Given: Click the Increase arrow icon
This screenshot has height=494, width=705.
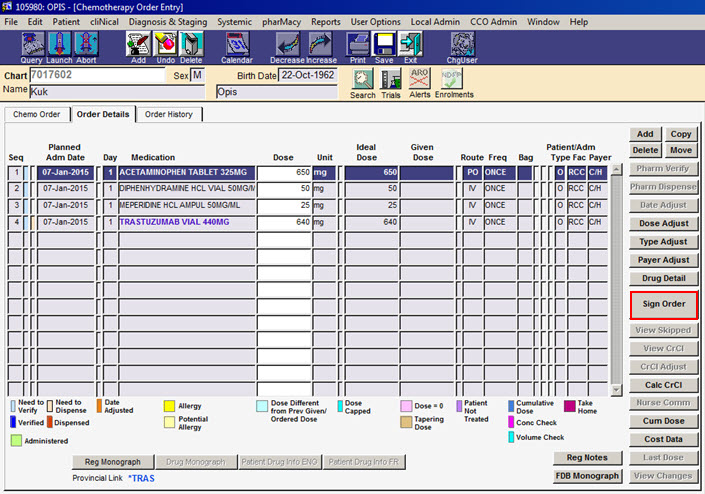Looking at the screenshot, I should (x=320, y=44).
